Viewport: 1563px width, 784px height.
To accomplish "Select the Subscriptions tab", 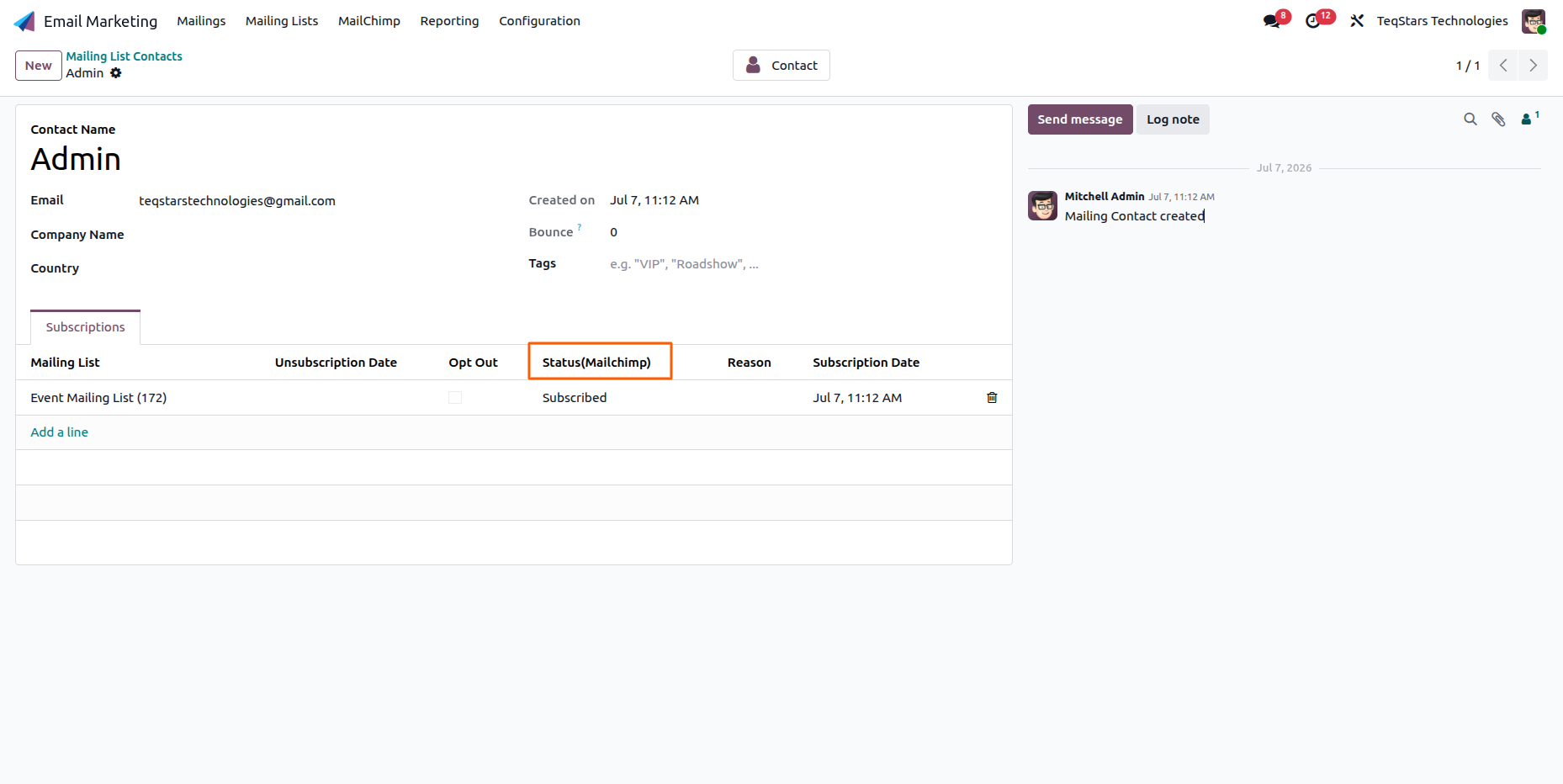I will (x=85, y=327).
